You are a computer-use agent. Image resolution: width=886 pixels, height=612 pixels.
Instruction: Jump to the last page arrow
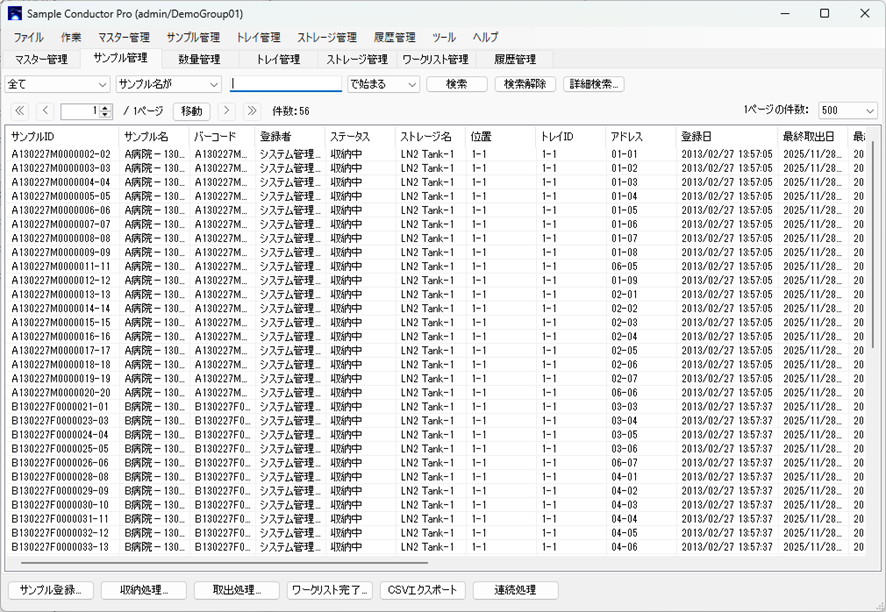pyautogui.click(x=252, y=111)
